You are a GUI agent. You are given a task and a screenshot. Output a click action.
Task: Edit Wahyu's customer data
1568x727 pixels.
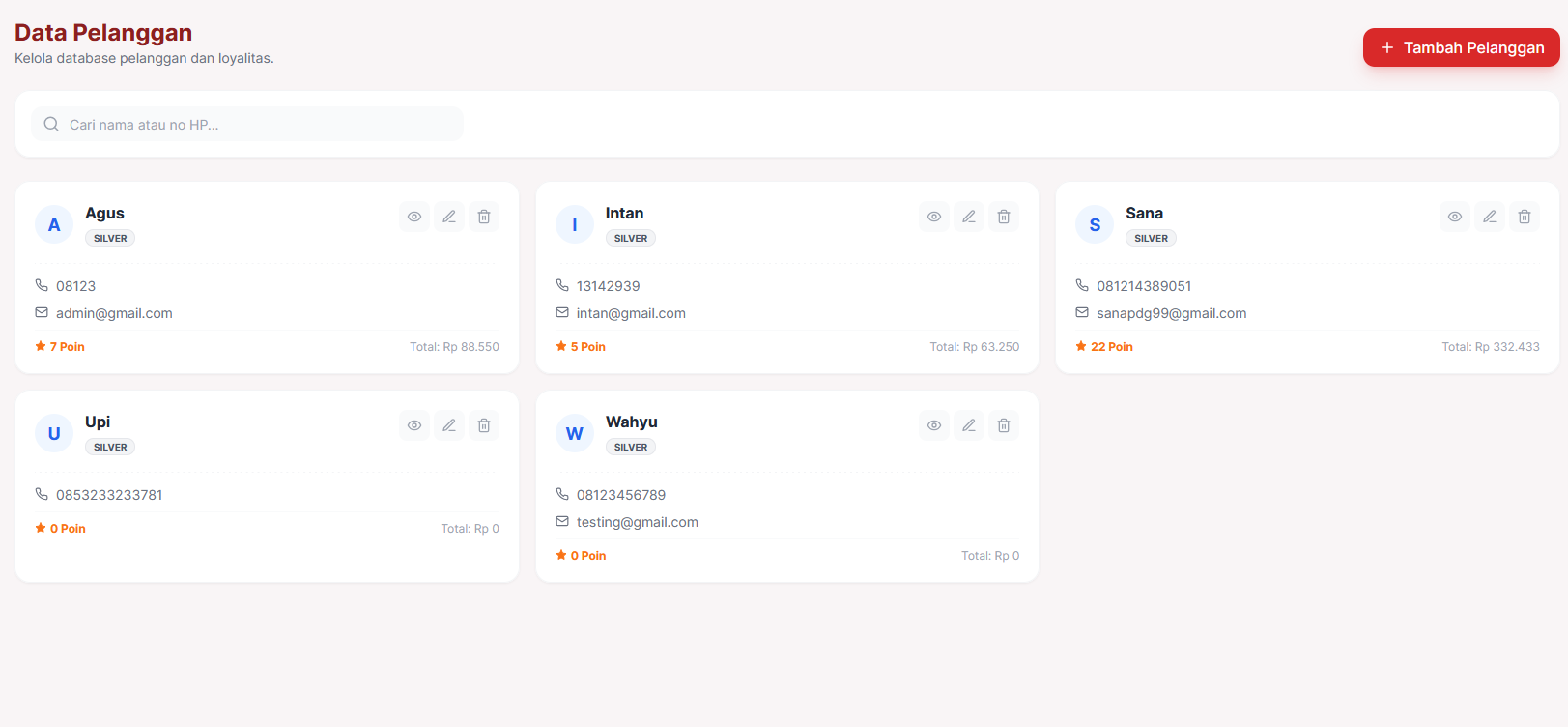[969, 425]
